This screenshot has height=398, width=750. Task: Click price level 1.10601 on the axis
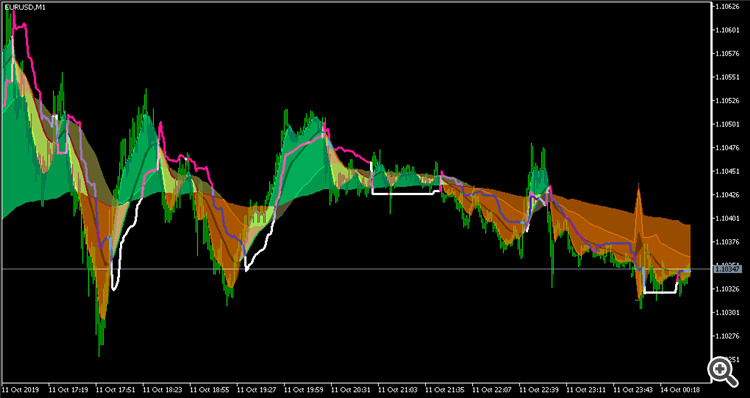point(727,30)
